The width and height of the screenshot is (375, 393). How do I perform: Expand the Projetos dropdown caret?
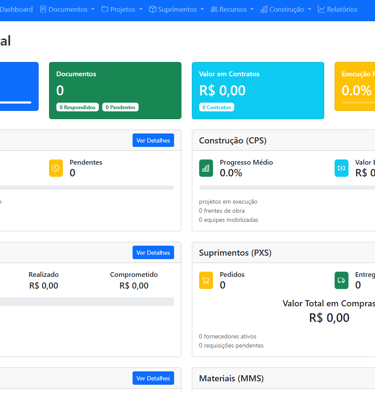[141, 9]
